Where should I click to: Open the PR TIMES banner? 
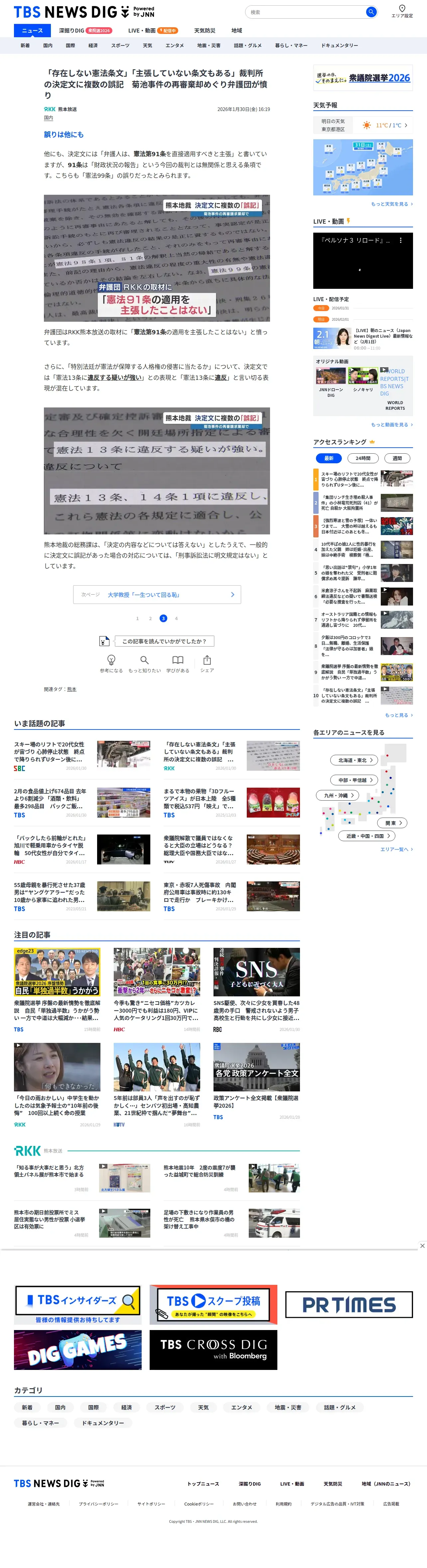pos(349,1304)
